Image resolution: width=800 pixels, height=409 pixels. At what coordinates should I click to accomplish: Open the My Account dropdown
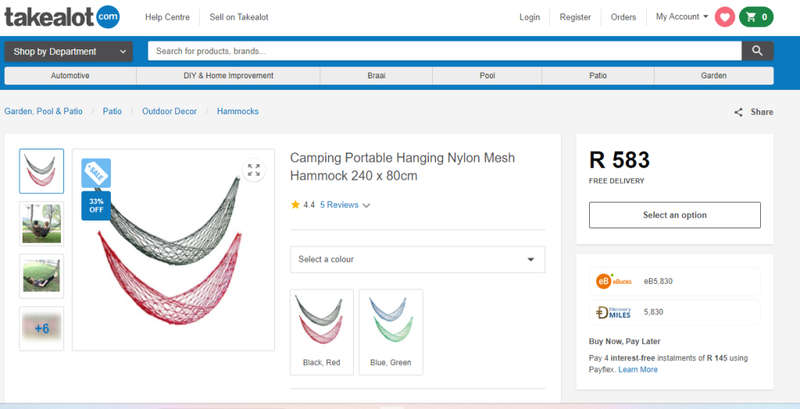[x=682, y=17]
